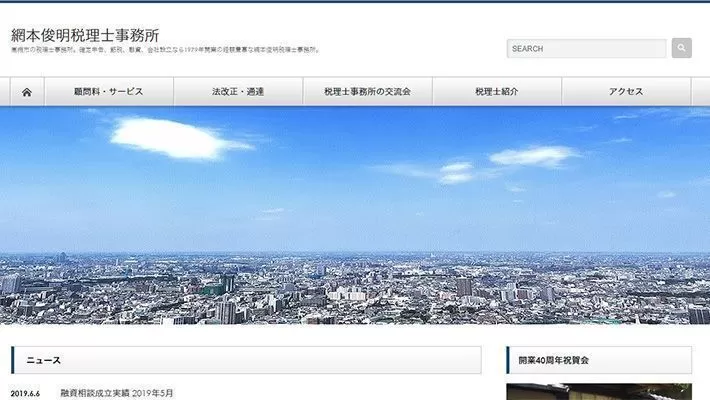The width and height of the screenshot is (710, 400).
Task: Click the 網本俊明税理士事務所 site title
Action: tap(84, 35)
